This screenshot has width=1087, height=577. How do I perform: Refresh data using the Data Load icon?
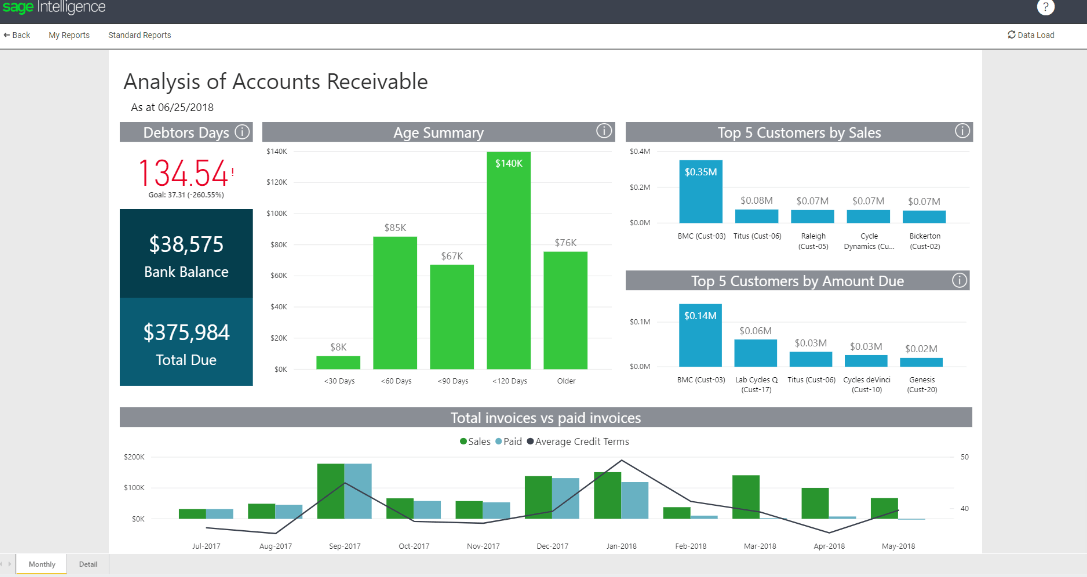point(1030,34)
